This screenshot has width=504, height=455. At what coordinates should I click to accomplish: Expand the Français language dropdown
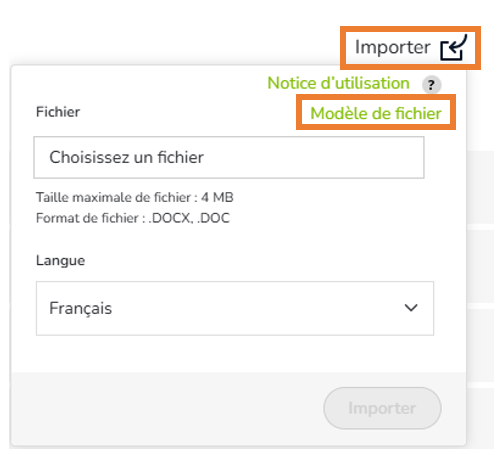click(235, 308)
